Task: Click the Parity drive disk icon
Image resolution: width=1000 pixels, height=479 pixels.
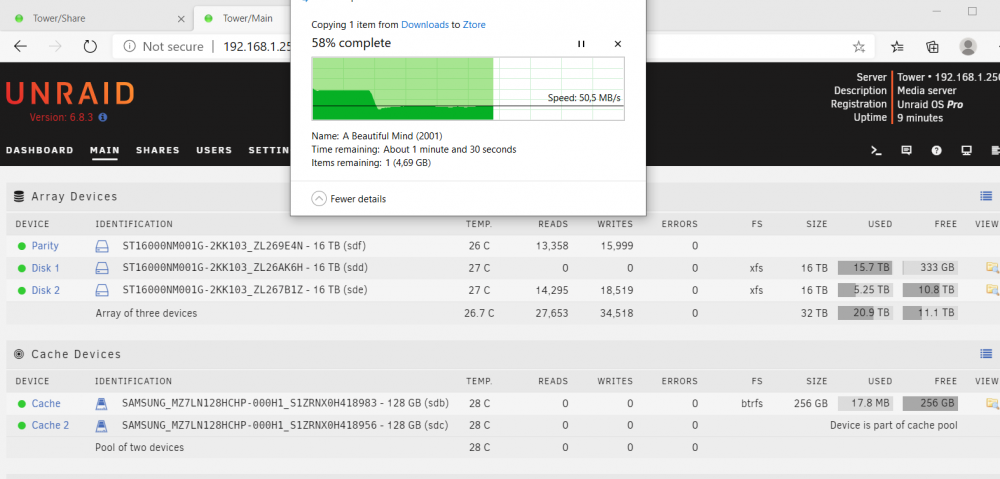Action: point(103,246)
